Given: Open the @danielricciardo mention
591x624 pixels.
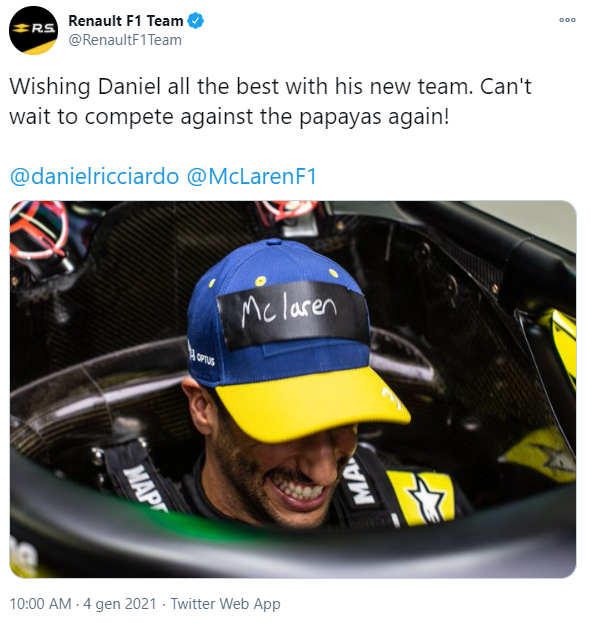Looking at the screenshot, I should pos(94,176).
